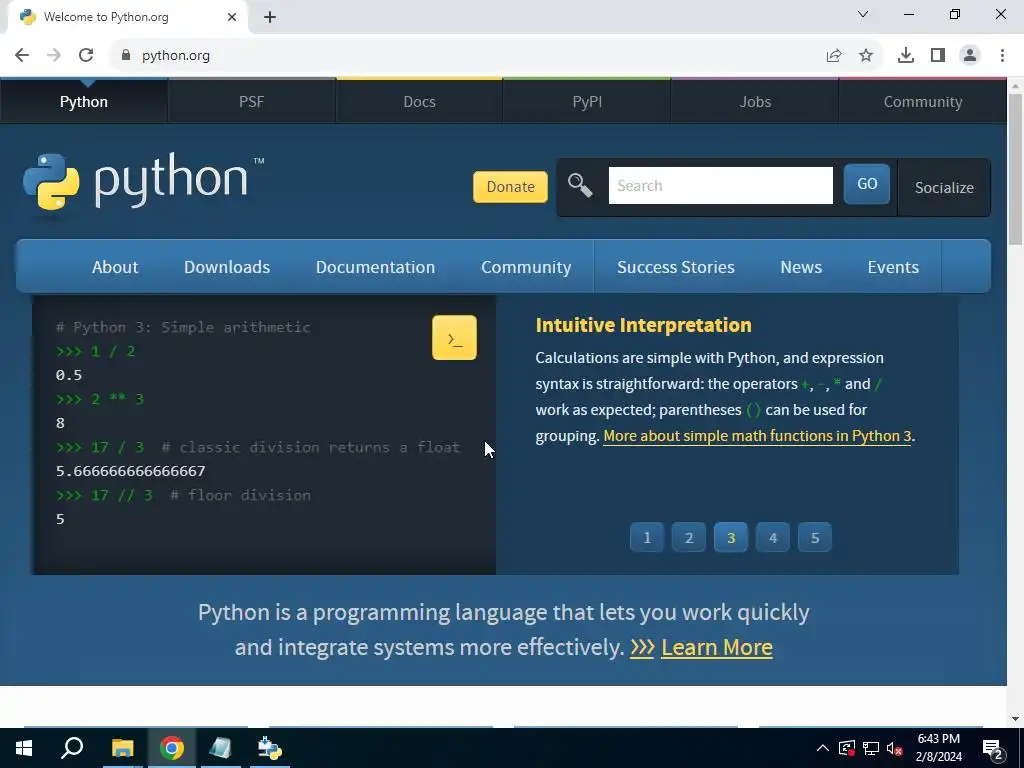Open the notifications action center
The width and height of the screenshot is (1024, 768).
[993, 750]
